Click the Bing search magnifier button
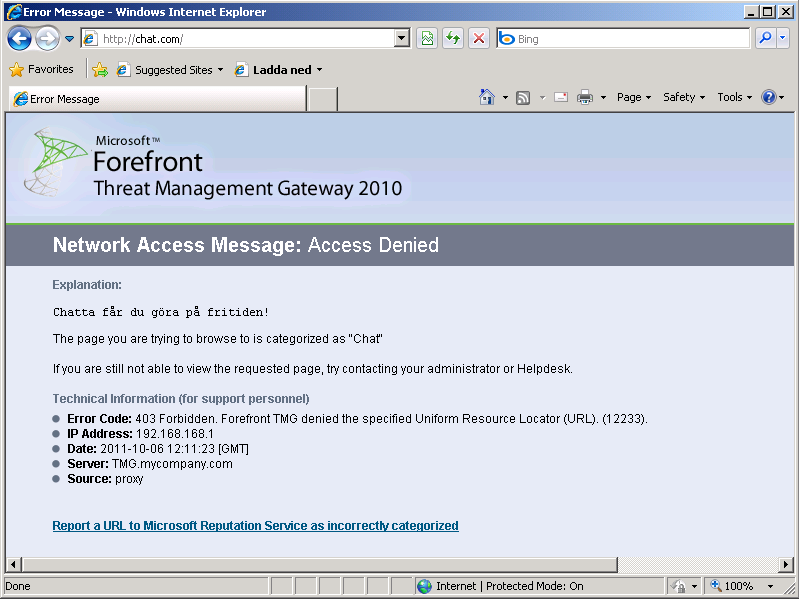 [x=765, y=39]
